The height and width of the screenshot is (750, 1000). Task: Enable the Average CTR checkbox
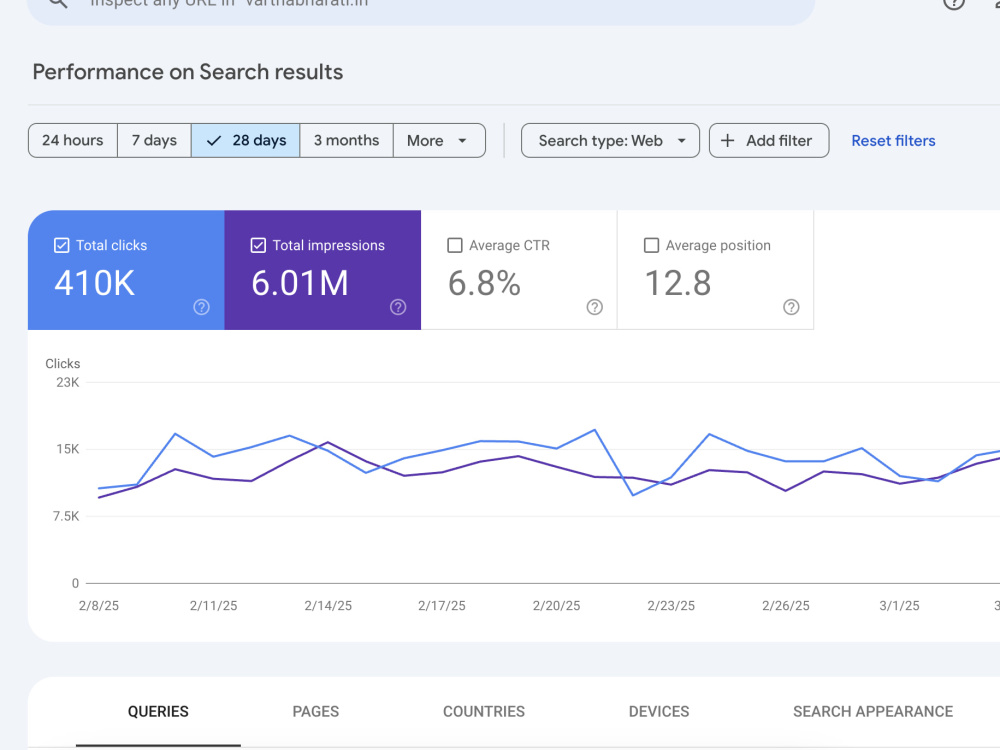(455, 246)
